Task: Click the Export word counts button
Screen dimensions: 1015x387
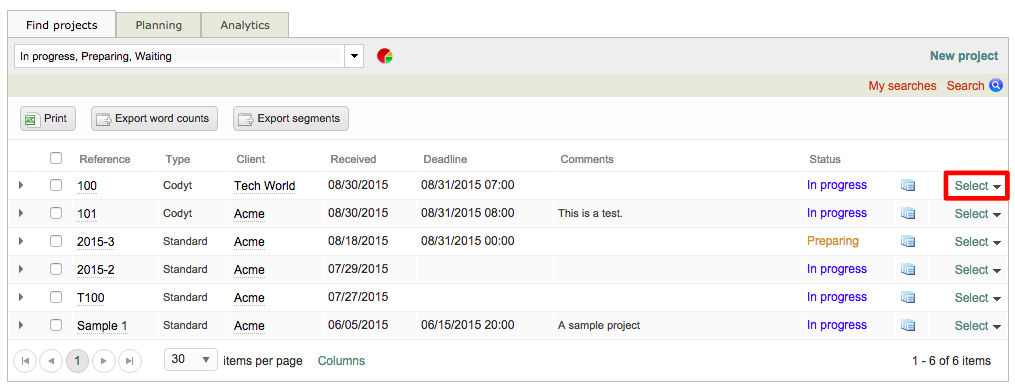Action: coord(154,119)
